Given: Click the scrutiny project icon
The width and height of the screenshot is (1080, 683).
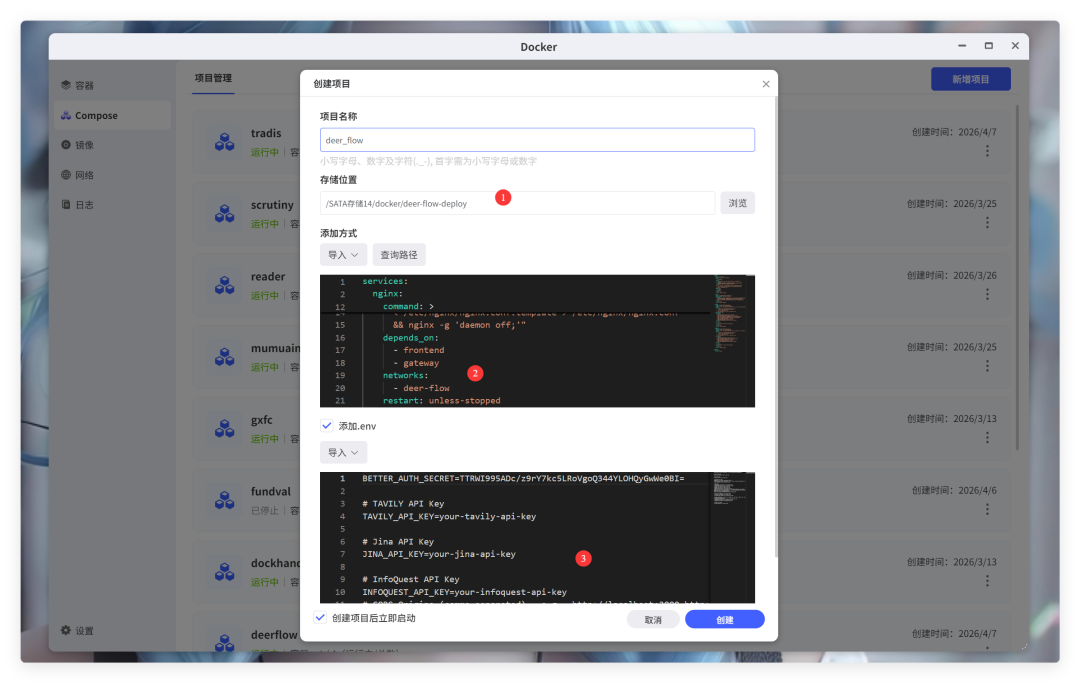Looking at the screenshot, I should coord(225,213).
